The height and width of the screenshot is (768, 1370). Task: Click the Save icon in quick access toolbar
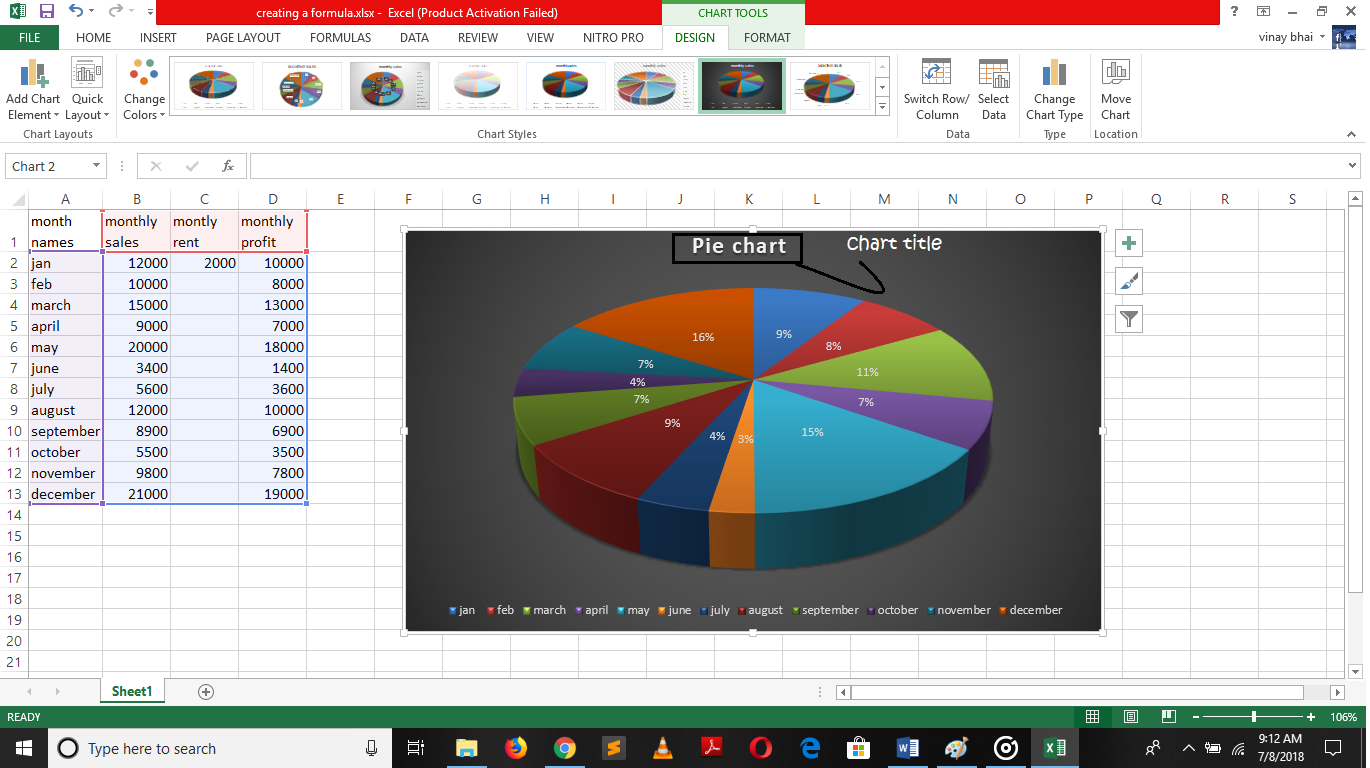pyautogui.click(x=46, y=12)
